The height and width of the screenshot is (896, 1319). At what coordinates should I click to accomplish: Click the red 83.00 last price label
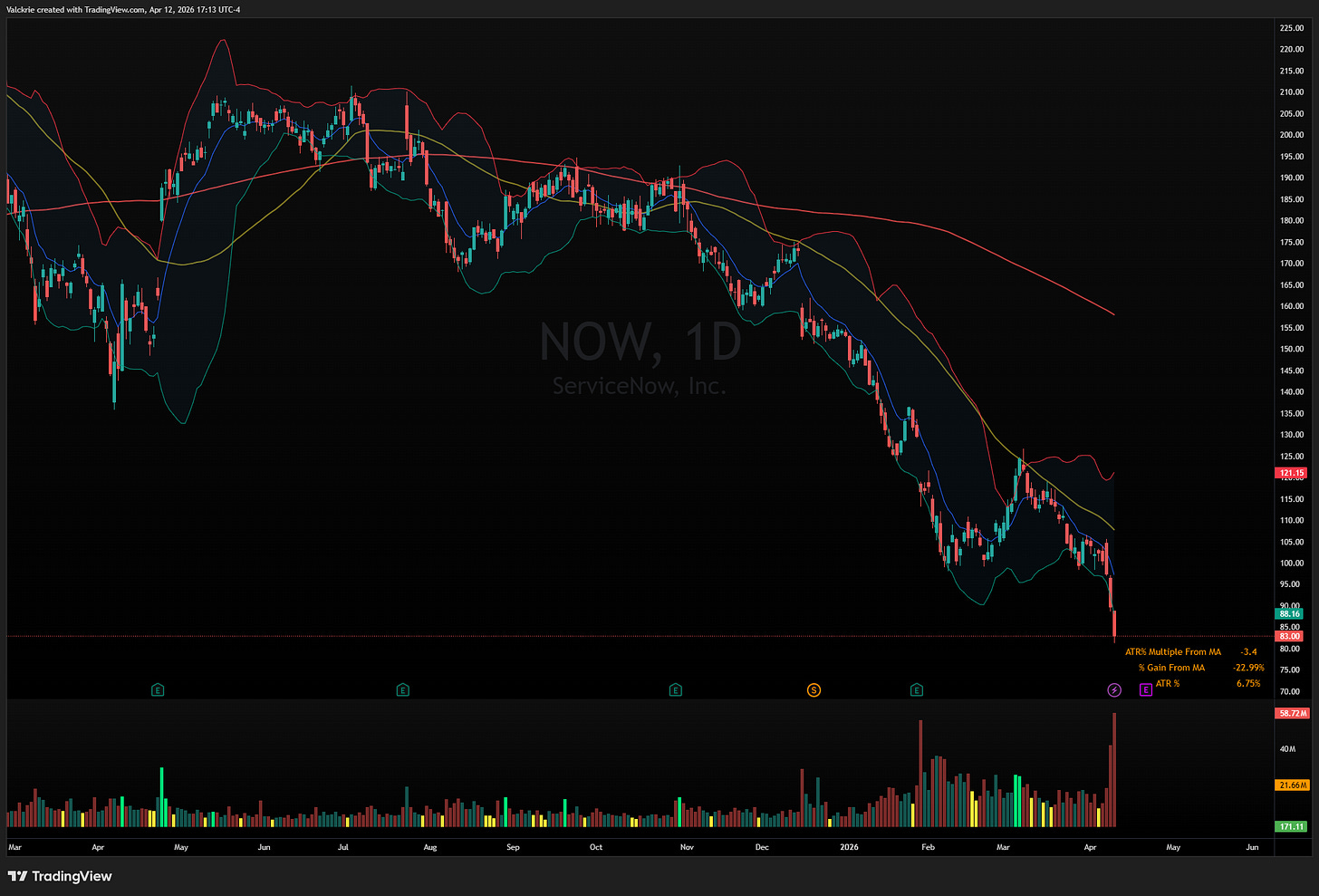pyautogui.click(x=1290, y=636)
